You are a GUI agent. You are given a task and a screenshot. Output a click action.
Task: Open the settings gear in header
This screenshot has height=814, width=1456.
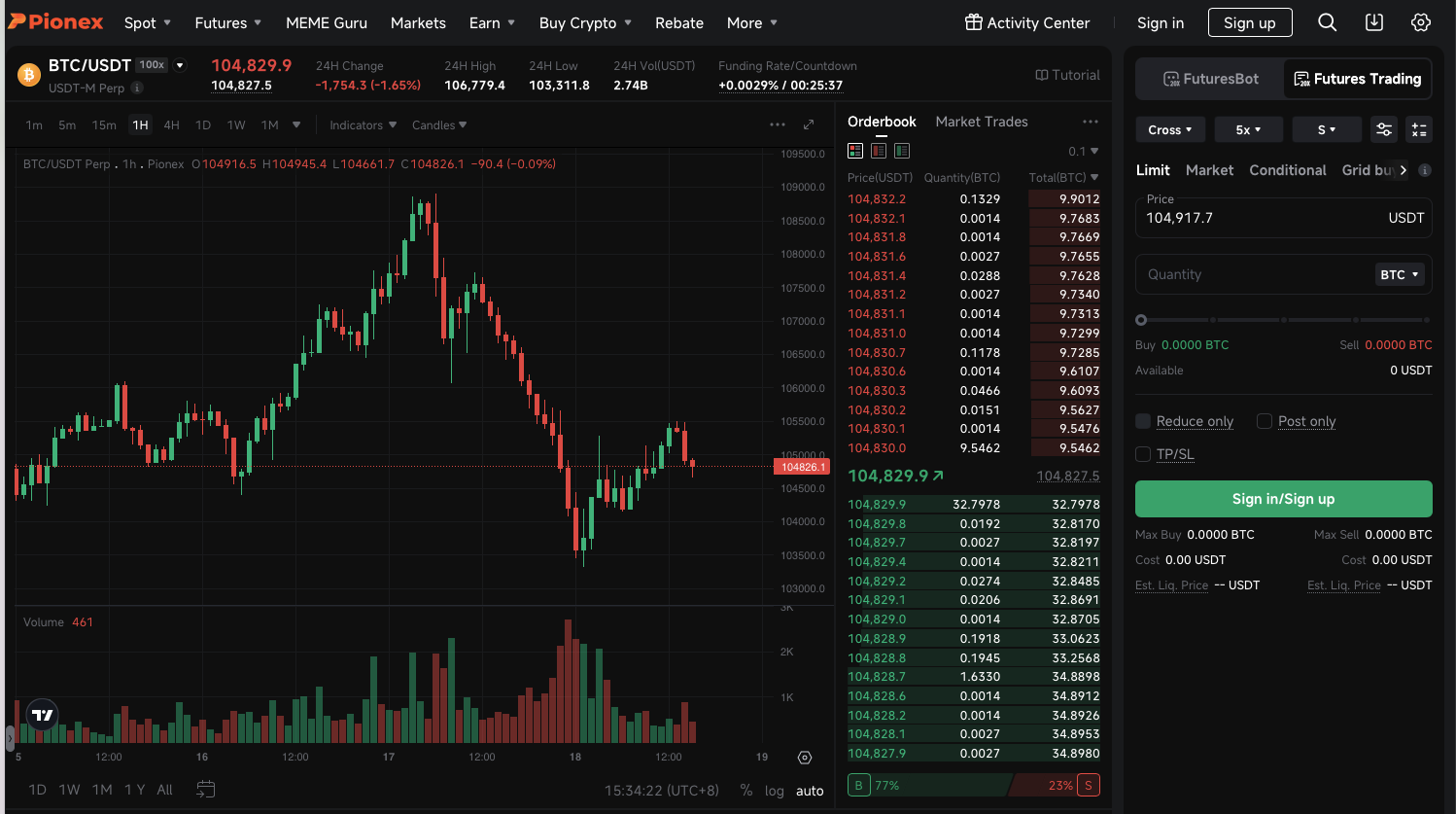(1421, 22)
